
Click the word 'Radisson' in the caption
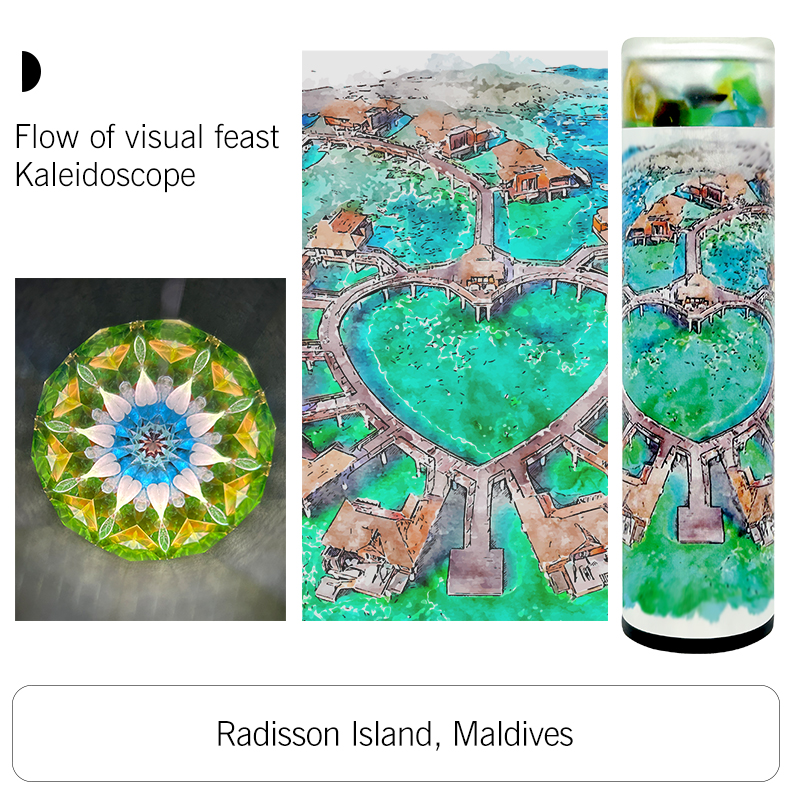(278, 735)
